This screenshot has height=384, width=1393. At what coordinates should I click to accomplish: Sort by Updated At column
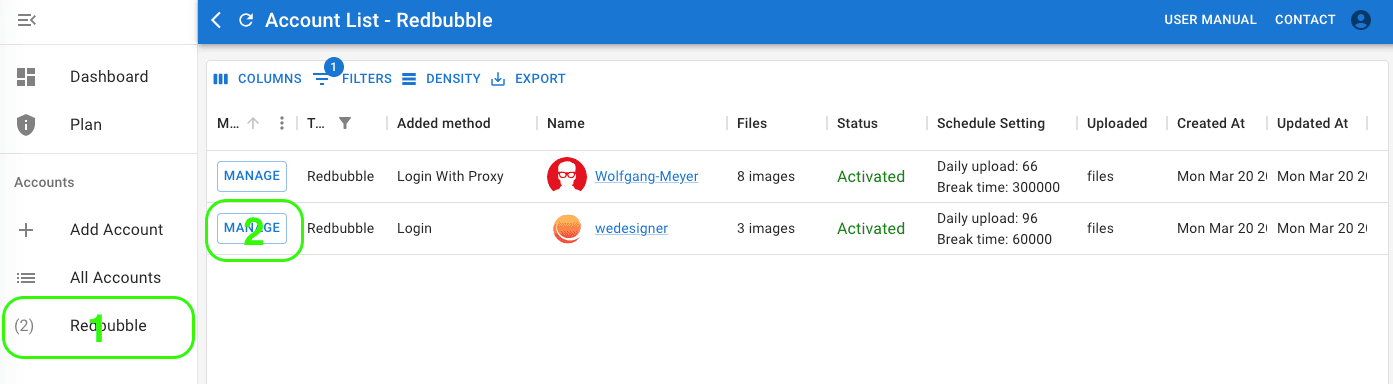(x=1313, y=124)
